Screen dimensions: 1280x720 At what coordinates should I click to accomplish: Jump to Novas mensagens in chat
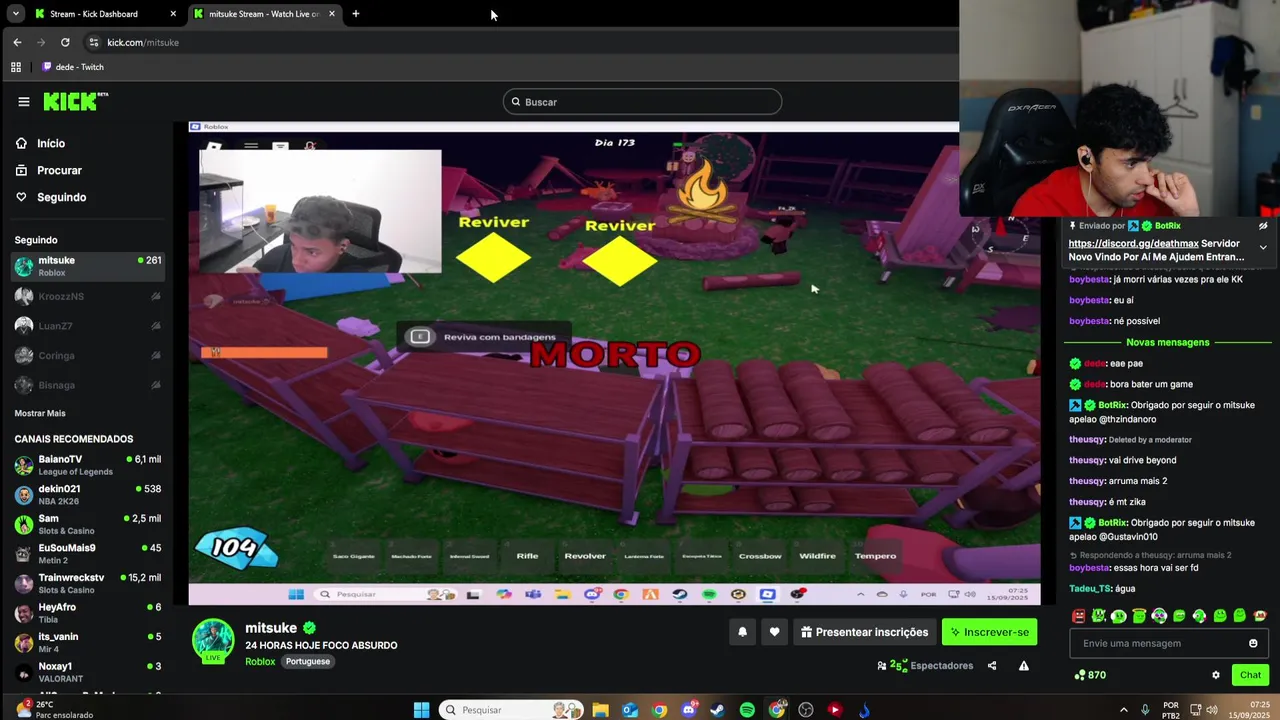coord(1168,342)
